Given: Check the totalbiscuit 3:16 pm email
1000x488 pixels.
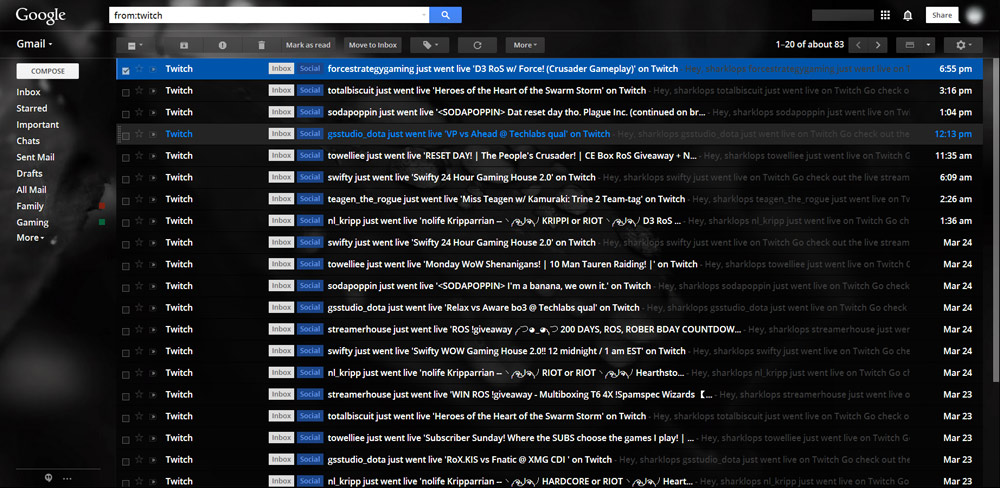Looking at the screenshot, I should tap(126, 92).
